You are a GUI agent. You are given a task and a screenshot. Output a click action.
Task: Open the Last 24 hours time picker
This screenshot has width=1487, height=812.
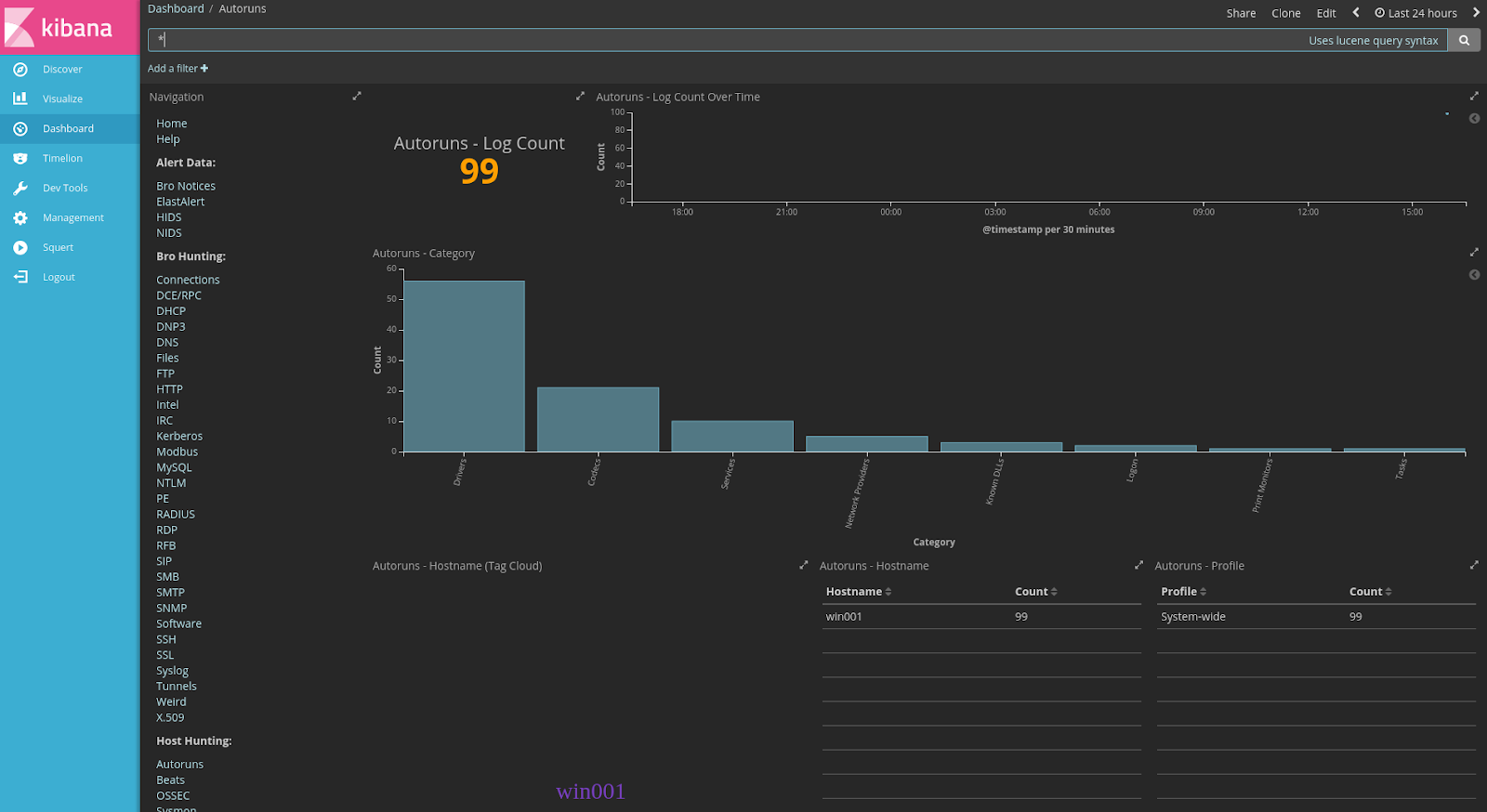(1416, 13)
